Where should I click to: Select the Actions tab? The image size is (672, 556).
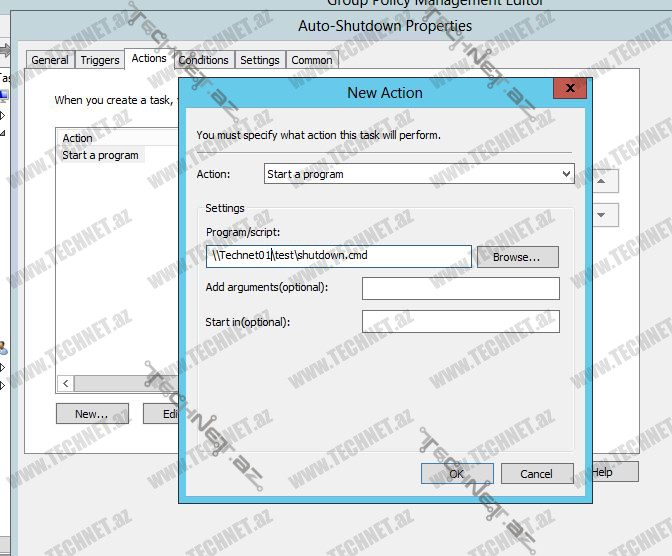[149, 59]
